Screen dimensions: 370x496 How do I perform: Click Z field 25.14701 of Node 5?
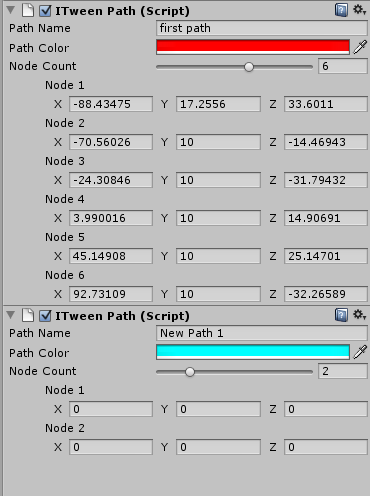pos(326,256)
